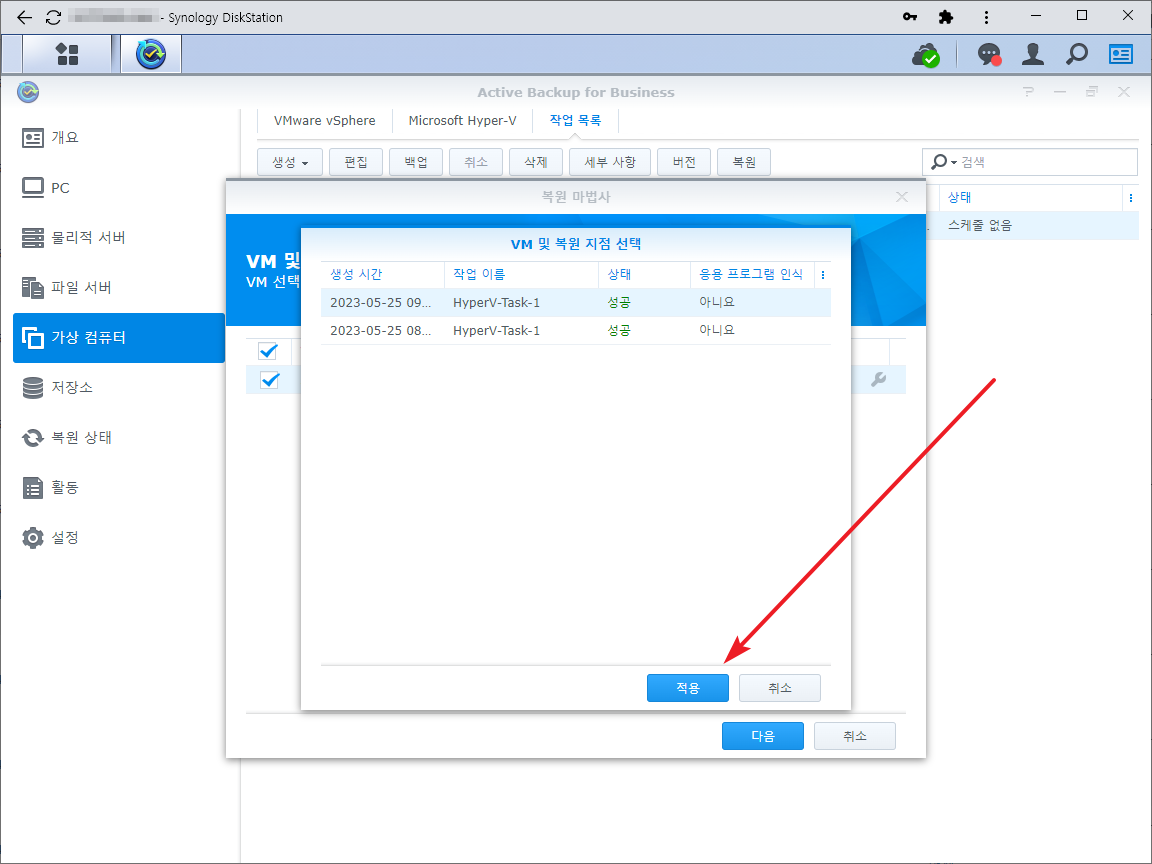Open the notifications chat icon

[x=989, y=54]
